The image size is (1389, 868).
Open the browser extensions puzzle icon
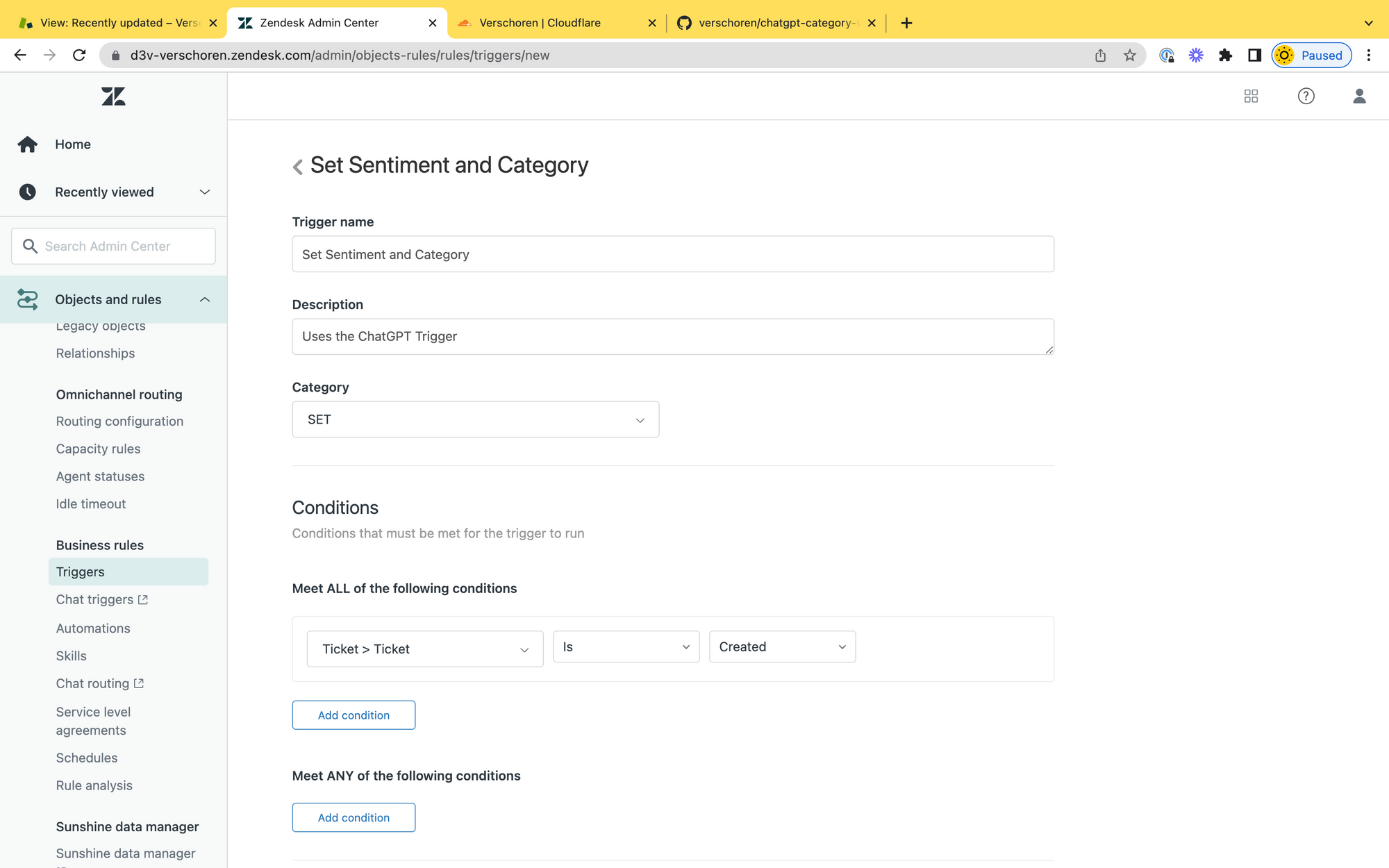1225,56
